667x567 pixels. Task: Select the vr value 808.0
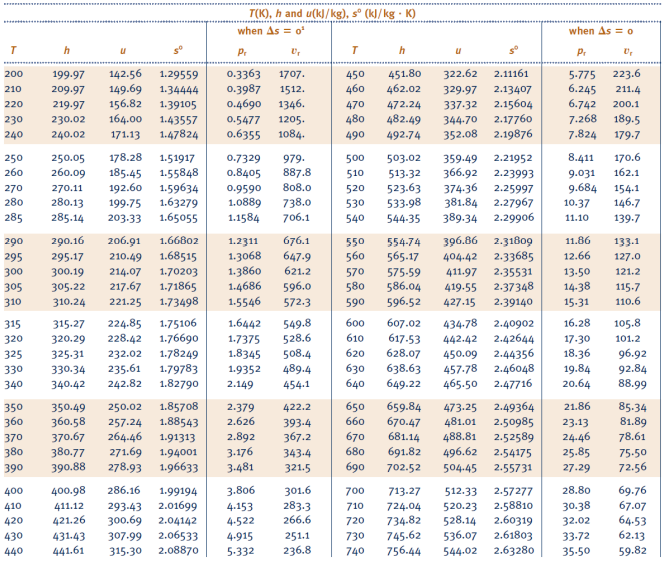(297, 188)
